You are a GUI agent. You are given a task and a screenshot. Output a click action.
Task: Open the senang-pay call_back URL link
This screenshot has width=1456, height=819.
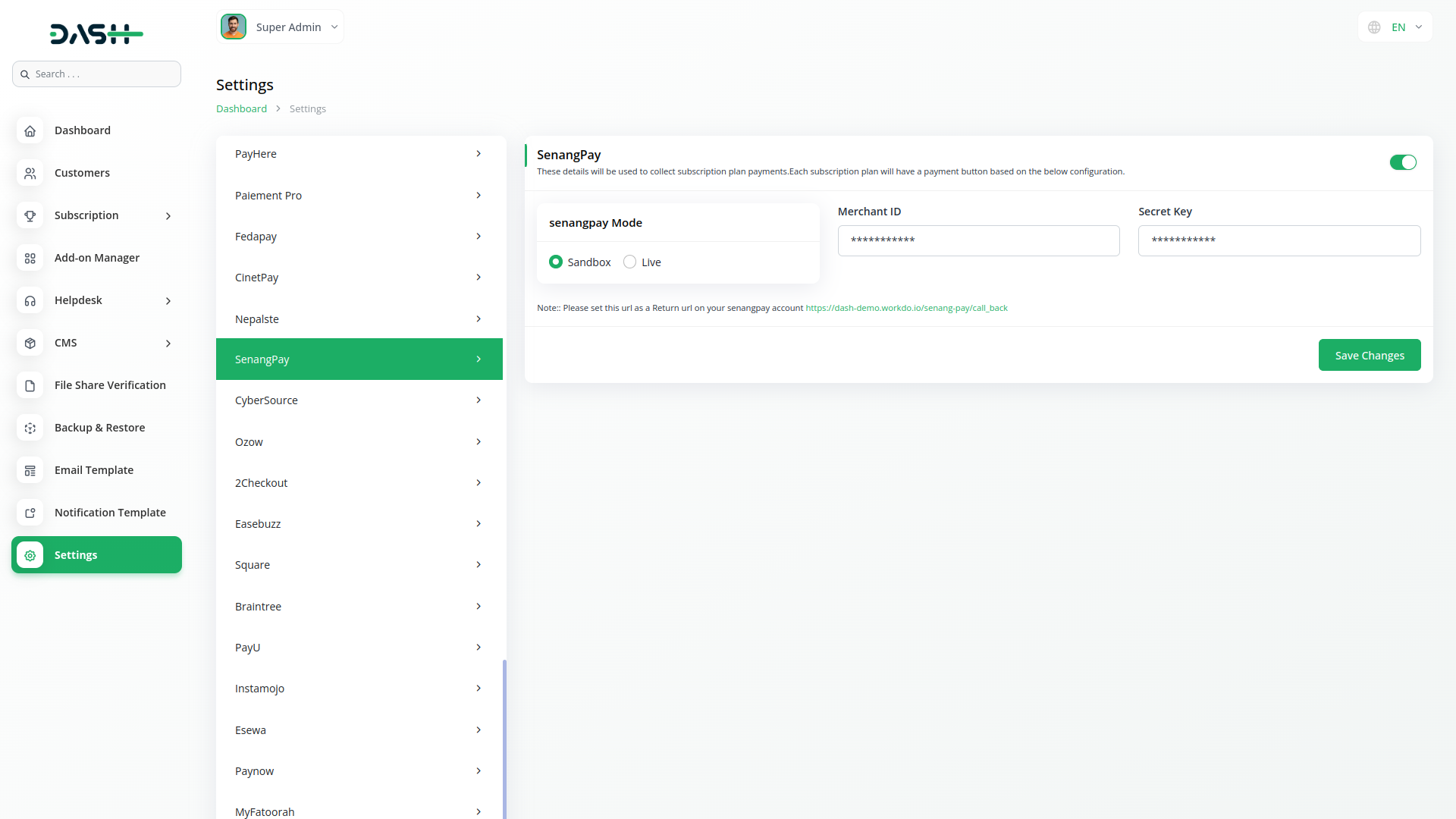[906, 308]
